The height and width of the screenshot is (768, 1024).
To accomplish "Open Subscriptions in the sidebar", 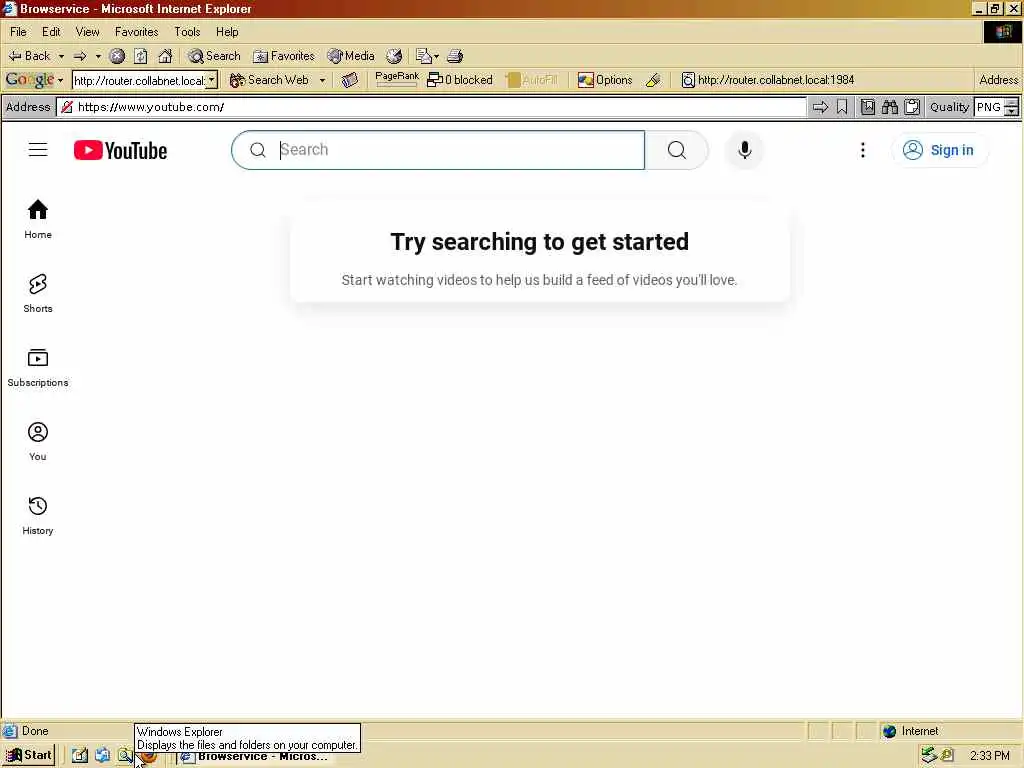I will pyautogui.click(x=38, y=368).
